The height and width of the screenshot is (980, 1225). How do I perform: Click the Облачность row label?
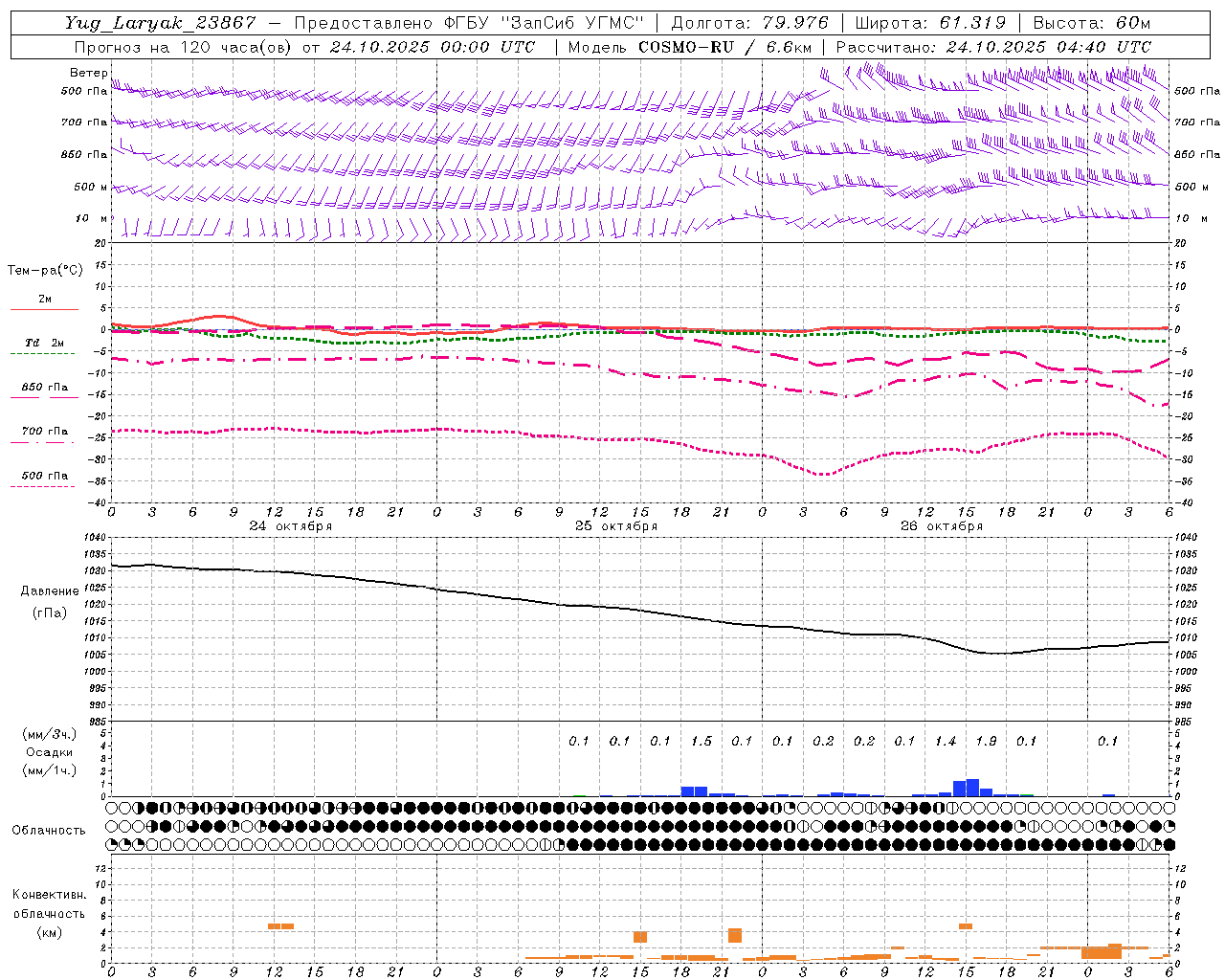click(x=49, y=831)
